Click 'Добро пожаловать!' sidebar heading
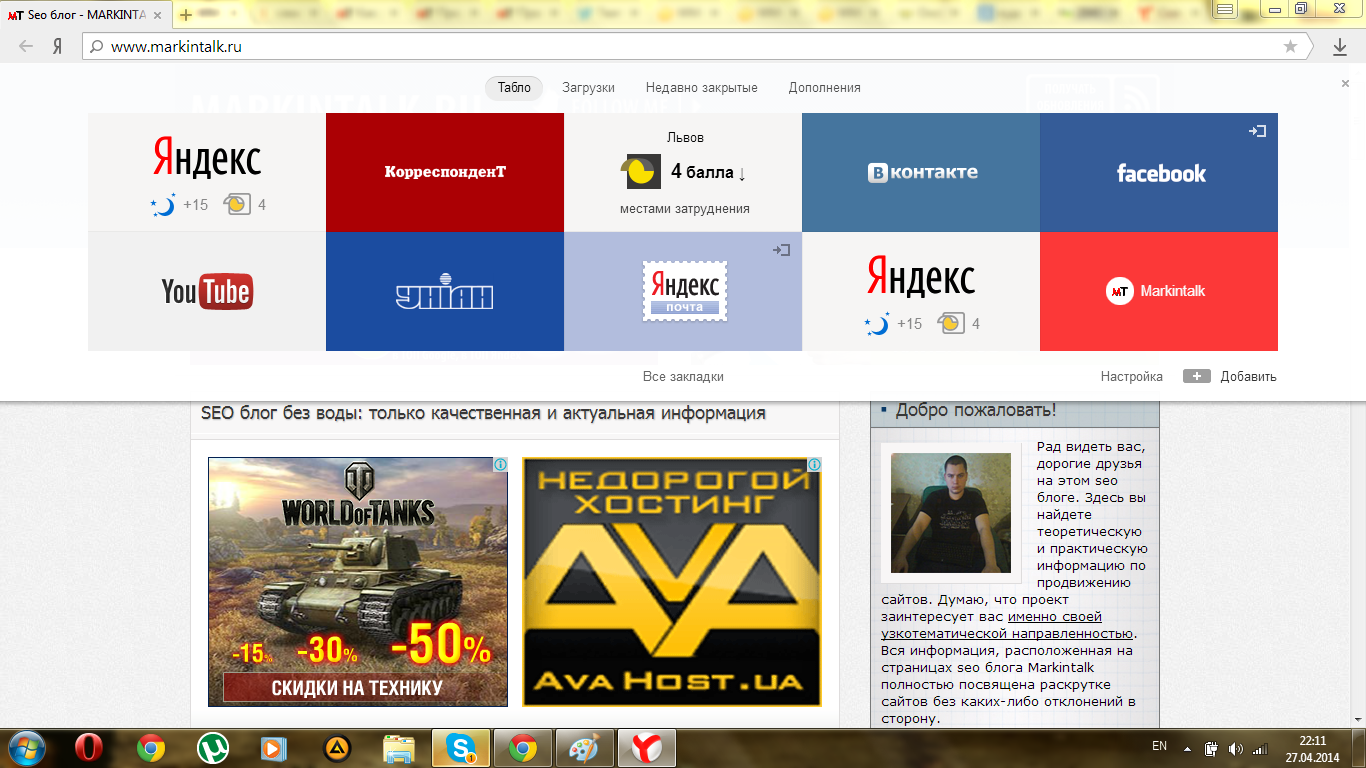 pyautogui.click(x=976, y=410)
